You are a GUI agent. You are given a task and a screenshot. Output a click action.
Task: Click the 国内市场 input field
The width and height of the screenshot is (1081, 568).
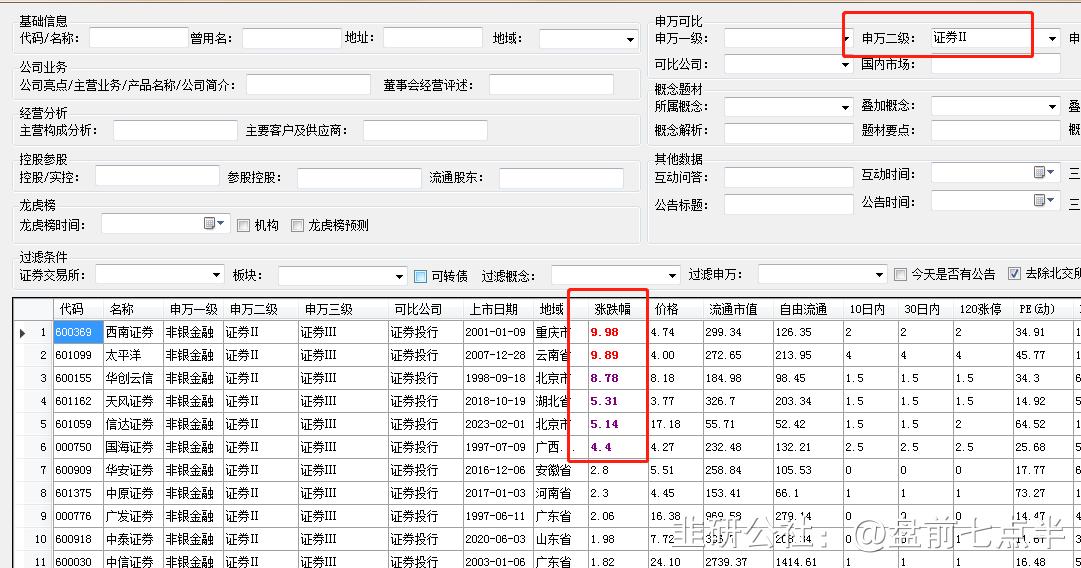996,64
